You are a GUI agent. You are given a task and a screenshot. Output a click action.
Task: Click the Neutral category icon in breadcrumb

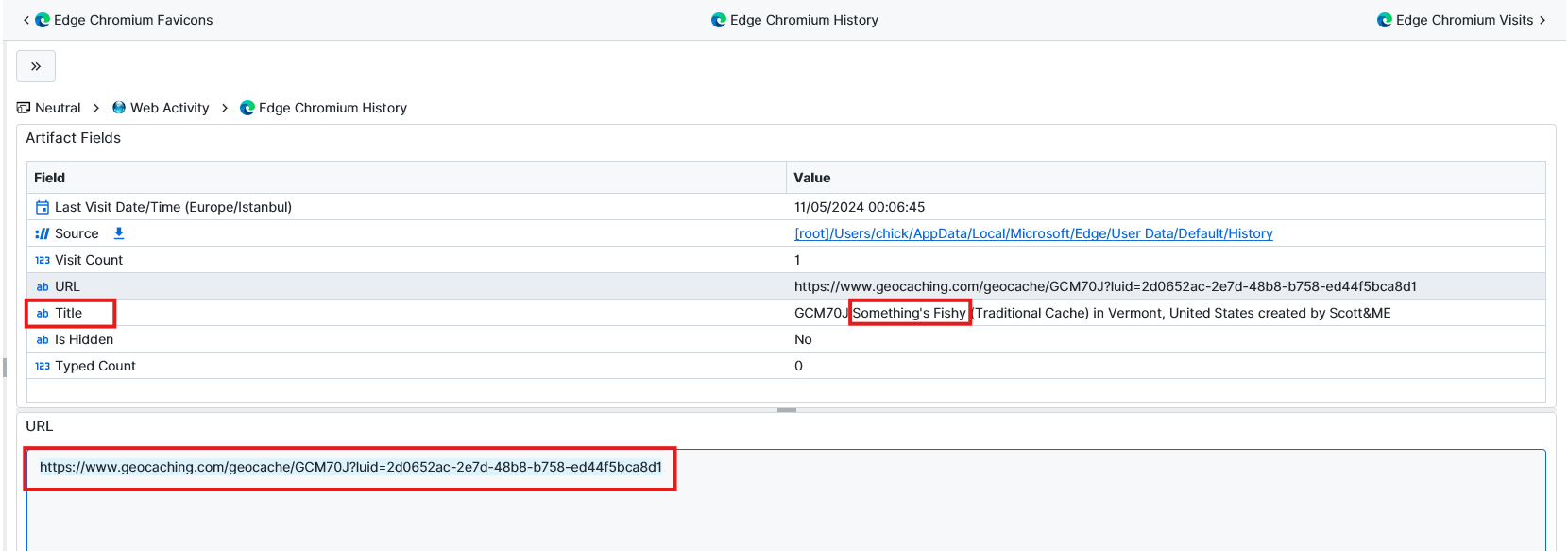24,108
